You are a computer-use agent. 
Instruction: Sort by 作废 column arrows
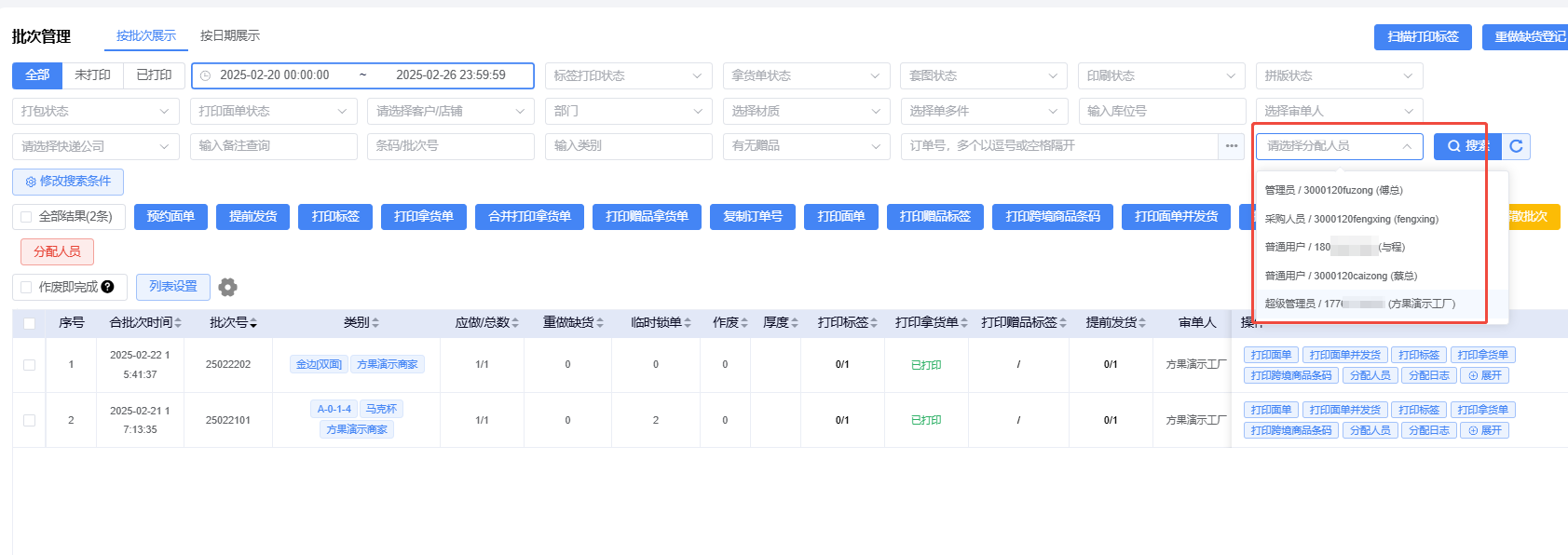coord(744,323)
